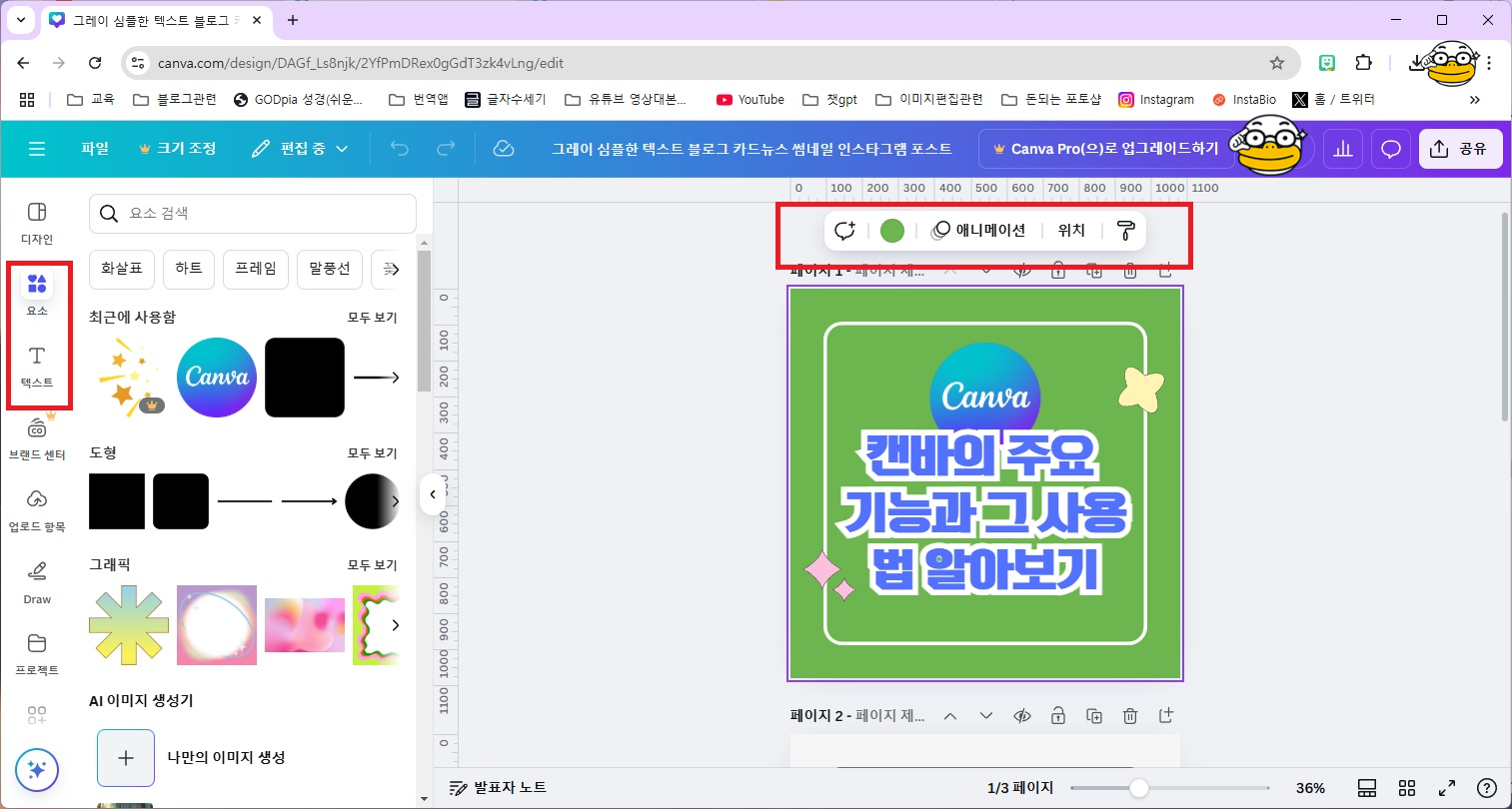Image resolution: width=1512 pixels, height=809 pixels.
Task: Select the 프레임 category chip
Action: [256, 269]
